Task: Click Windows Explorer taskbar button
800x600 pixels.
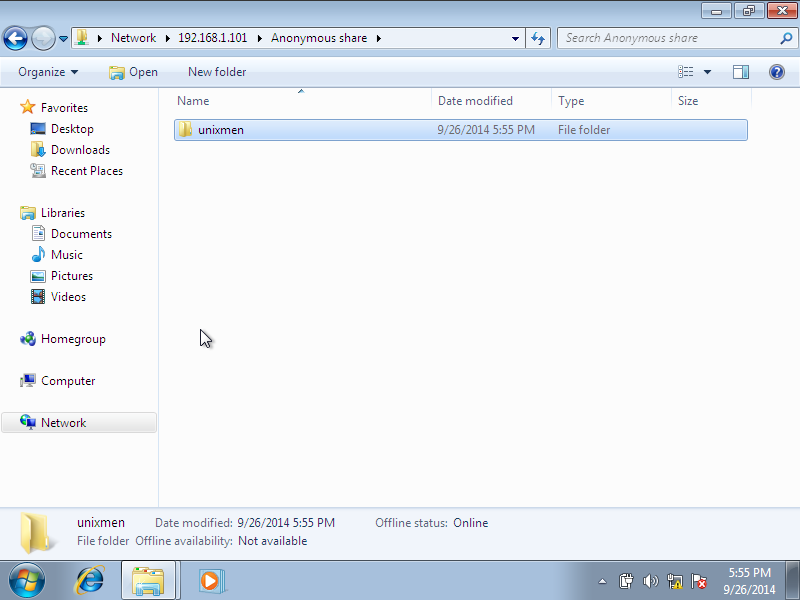Action: pos(148,581)
